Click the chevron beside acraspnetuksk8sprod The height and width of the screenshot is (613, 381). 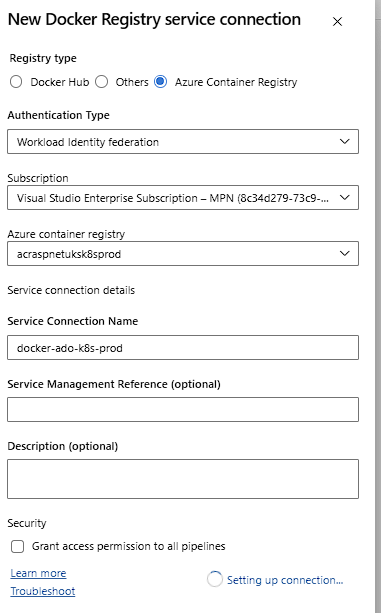[x=345, y=253]
